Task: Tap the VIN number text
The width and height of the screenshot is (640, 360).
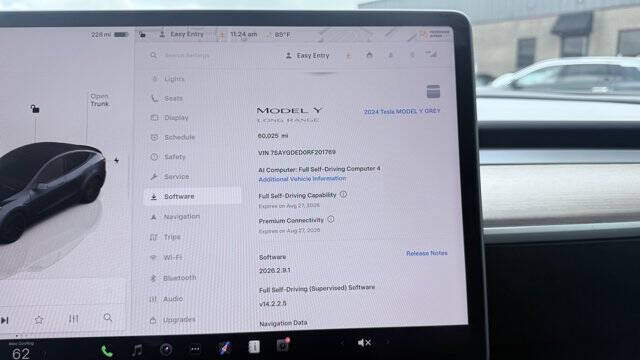Action: coord(297,152)
